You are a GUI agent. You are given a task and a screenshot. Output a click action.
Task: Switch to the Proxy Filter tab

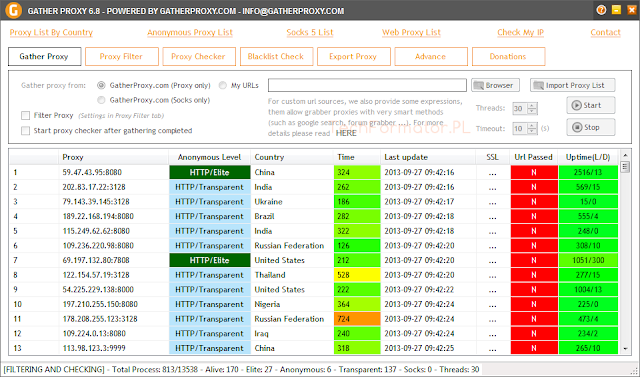[x=122, y=56]
